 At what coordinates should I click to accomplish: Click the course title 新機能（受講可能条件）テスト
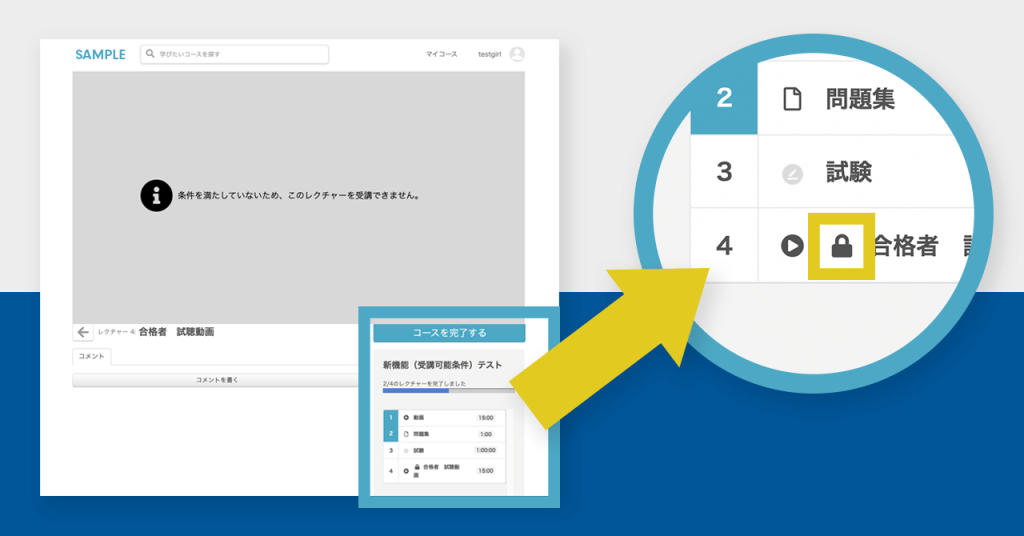click(x=442, y=365)
